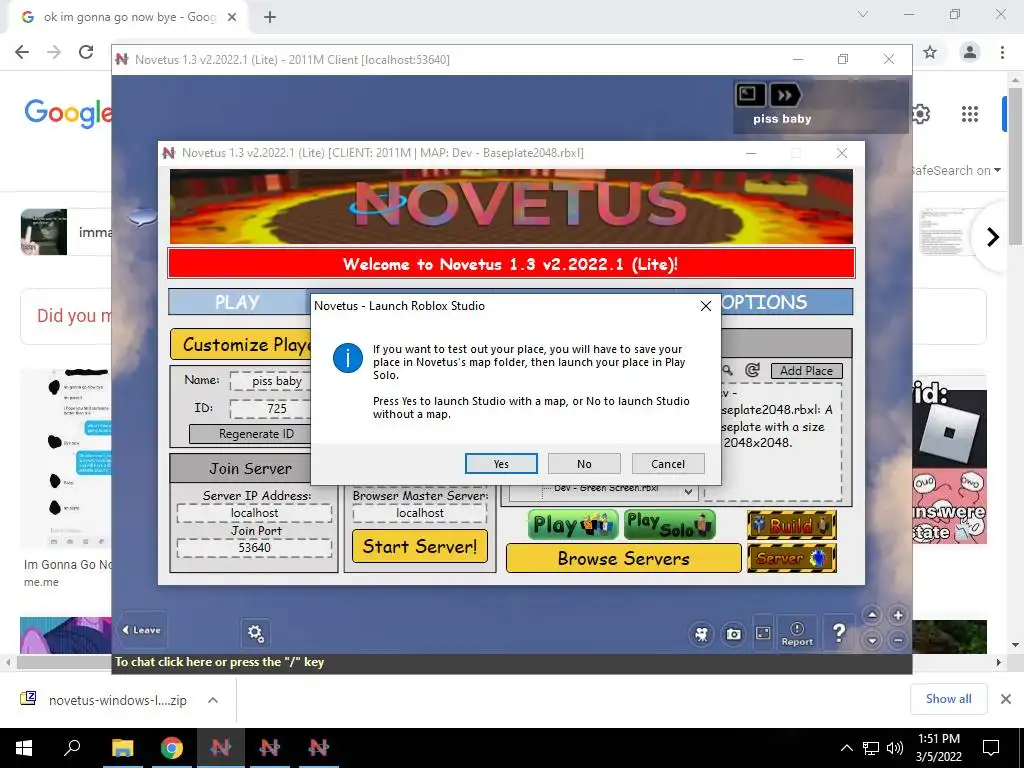Click the chat bubble icon in client

142,217
